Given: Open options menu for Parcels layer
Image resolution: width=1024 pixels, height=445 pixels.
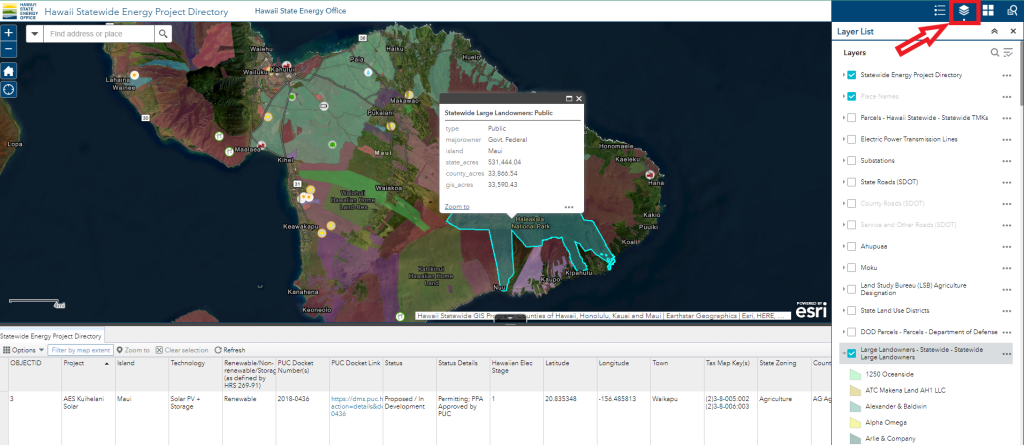Looking at the screenshot, I should (x=1006, y=118).
